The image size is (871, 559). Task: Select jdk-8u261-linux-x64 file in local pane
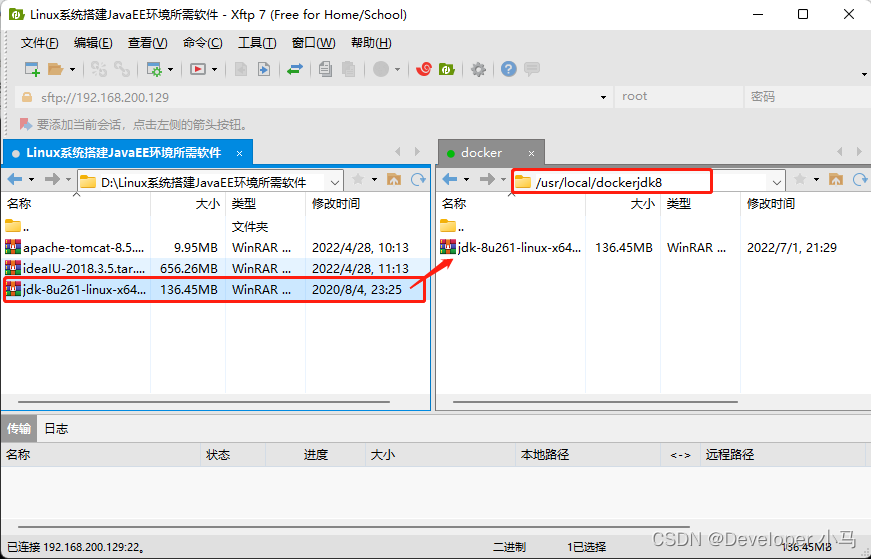216,290
